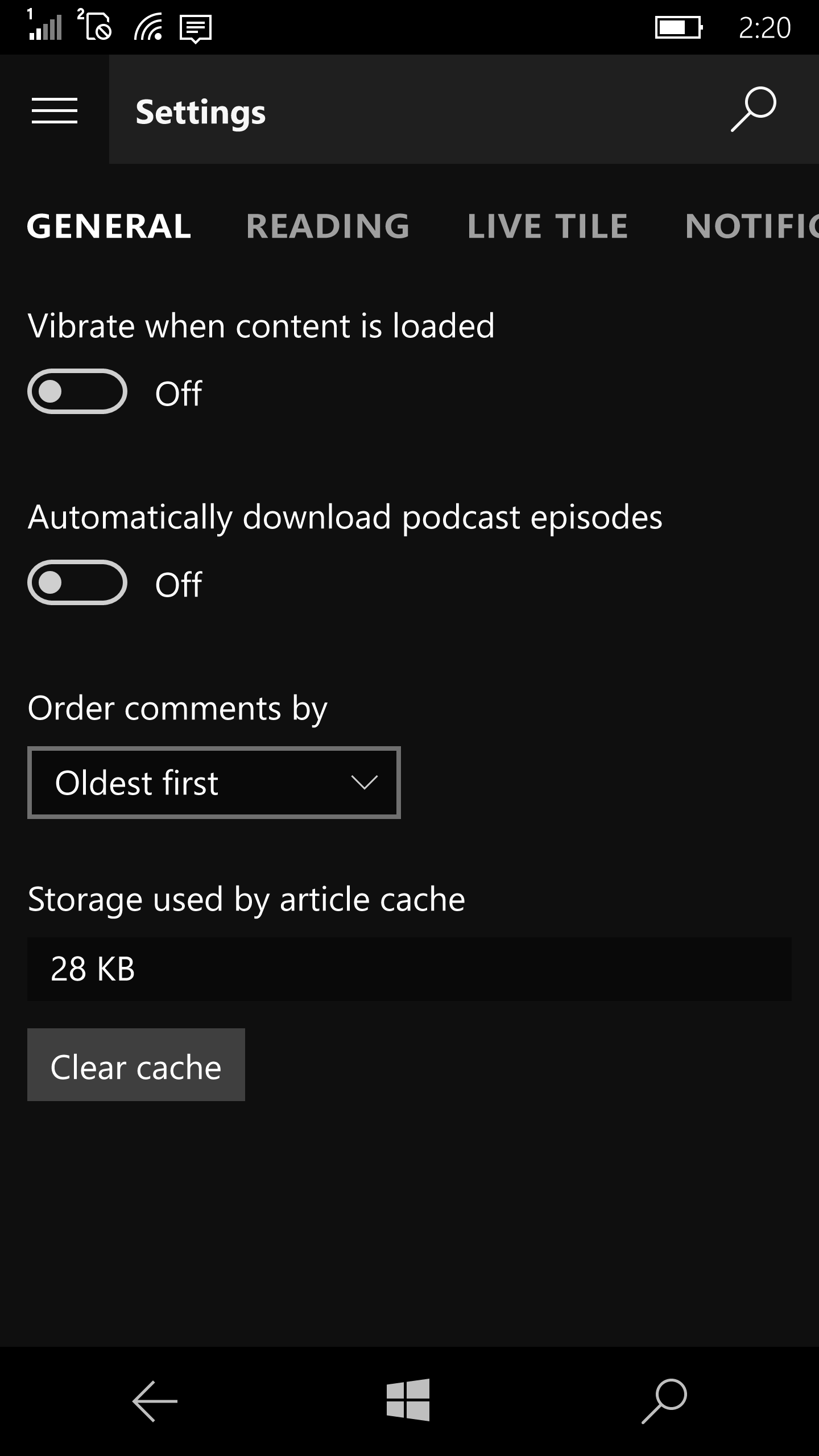
Task: Tap the SIM 1 signal strength indicator
Action: [x=45, y=26]
